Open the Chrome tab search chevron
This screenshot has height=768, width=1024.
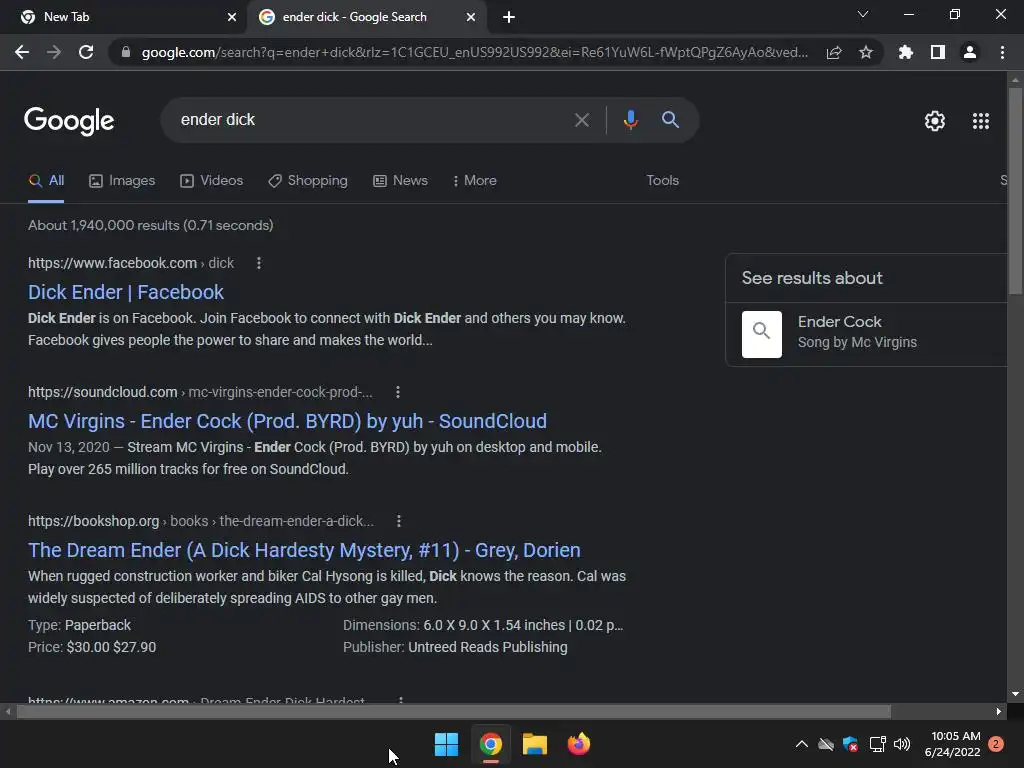863,14
